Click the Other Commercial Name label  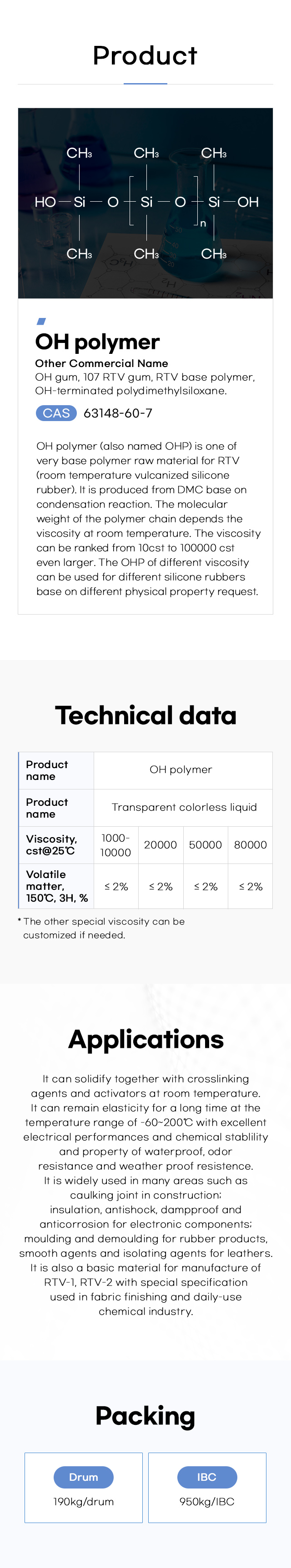pyautogui.click(x=102, y=363)
